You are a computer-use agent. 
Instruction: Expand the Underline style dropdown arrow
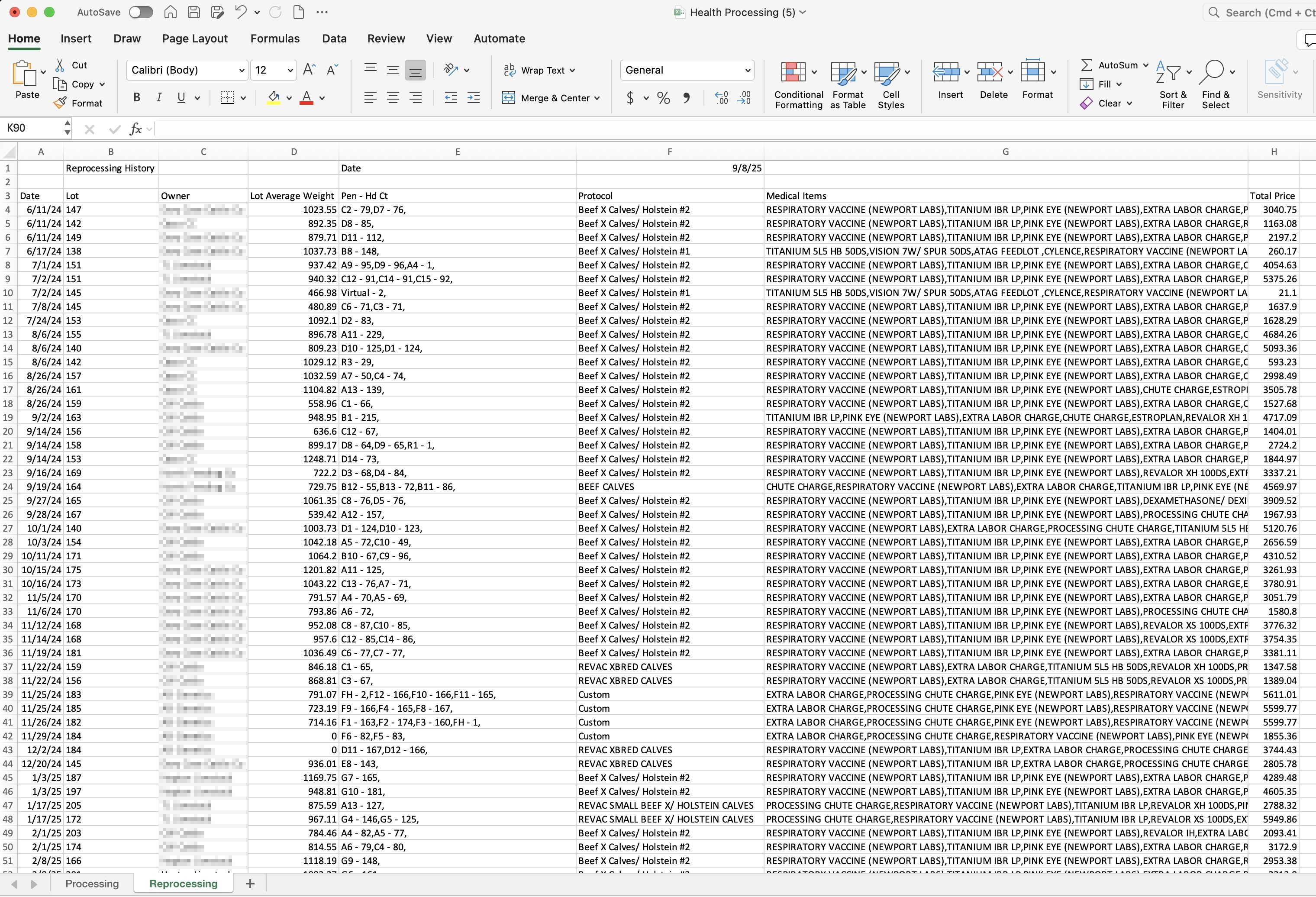tap(197, 98)
